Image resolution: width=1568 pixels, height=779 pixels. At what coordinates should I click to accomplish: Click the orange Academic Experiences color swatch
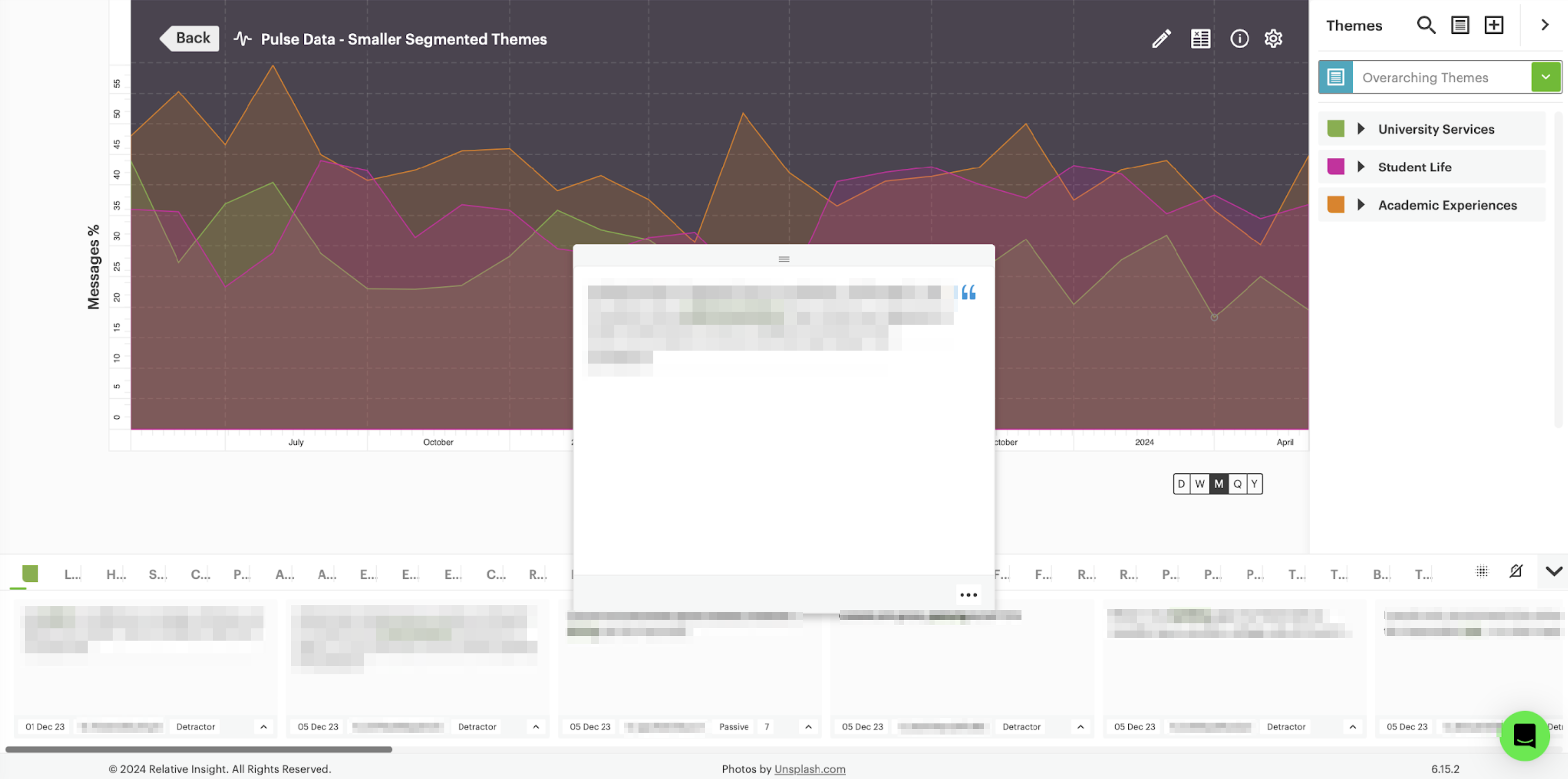1335,205
